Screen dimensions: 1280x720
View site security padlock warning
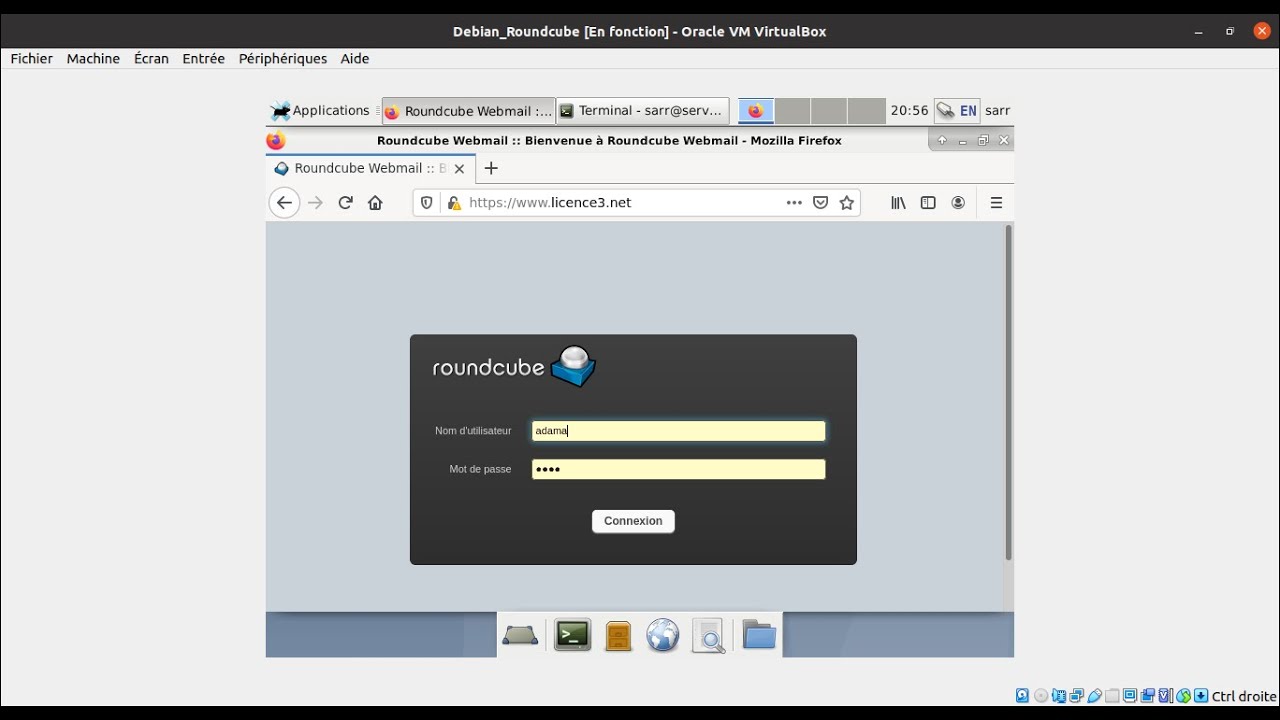click(453, 203)
